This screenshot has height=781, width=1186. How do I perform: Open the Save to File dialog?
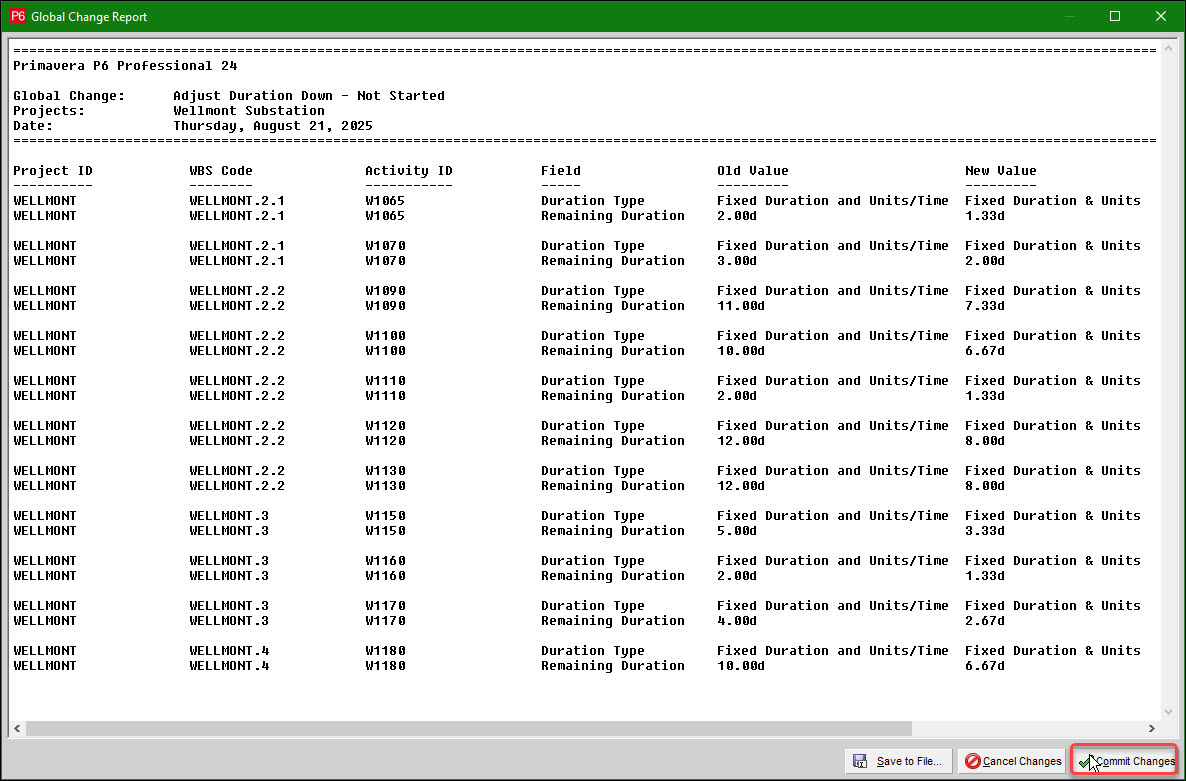(898, 761)
